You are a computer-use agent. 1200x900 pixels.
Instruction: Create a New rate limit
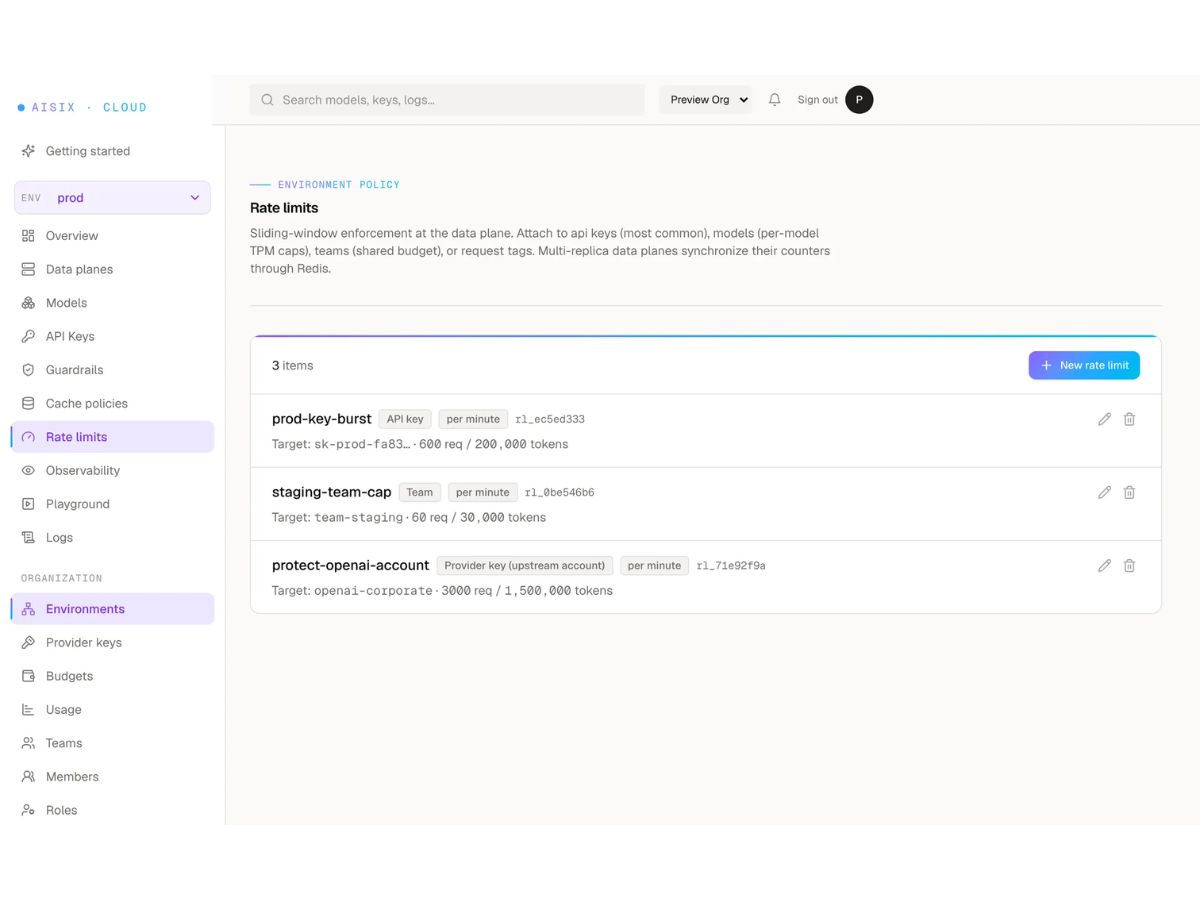click(1084, 365)
